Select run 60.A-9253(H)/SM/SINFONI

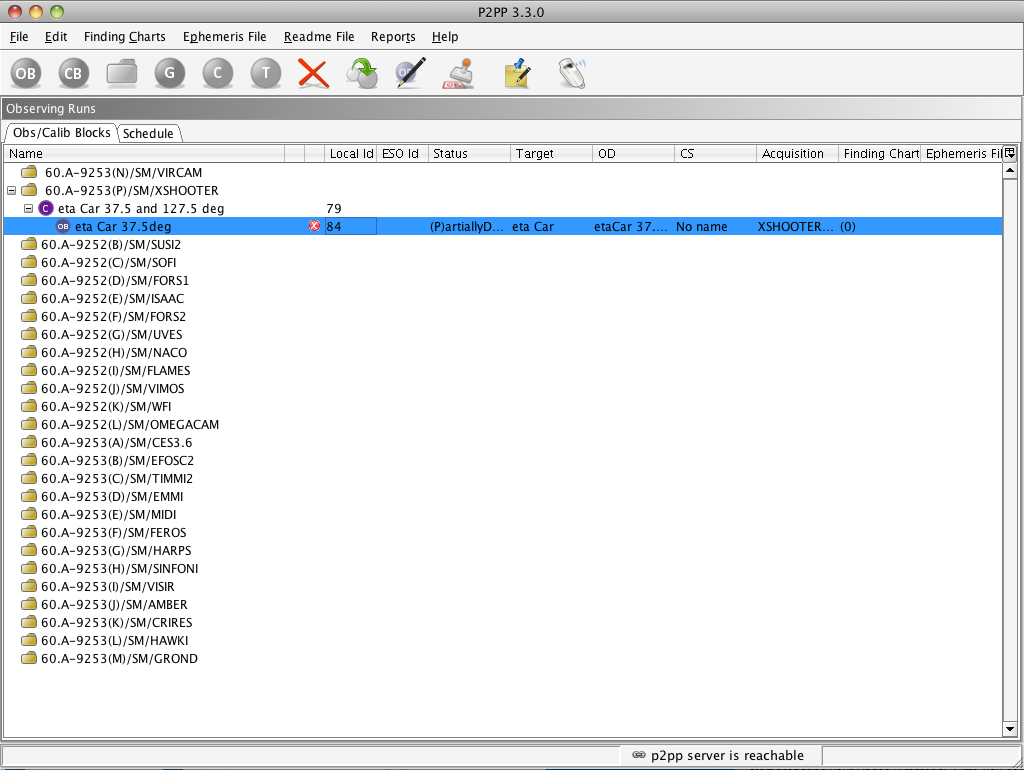tap(120, 568)
